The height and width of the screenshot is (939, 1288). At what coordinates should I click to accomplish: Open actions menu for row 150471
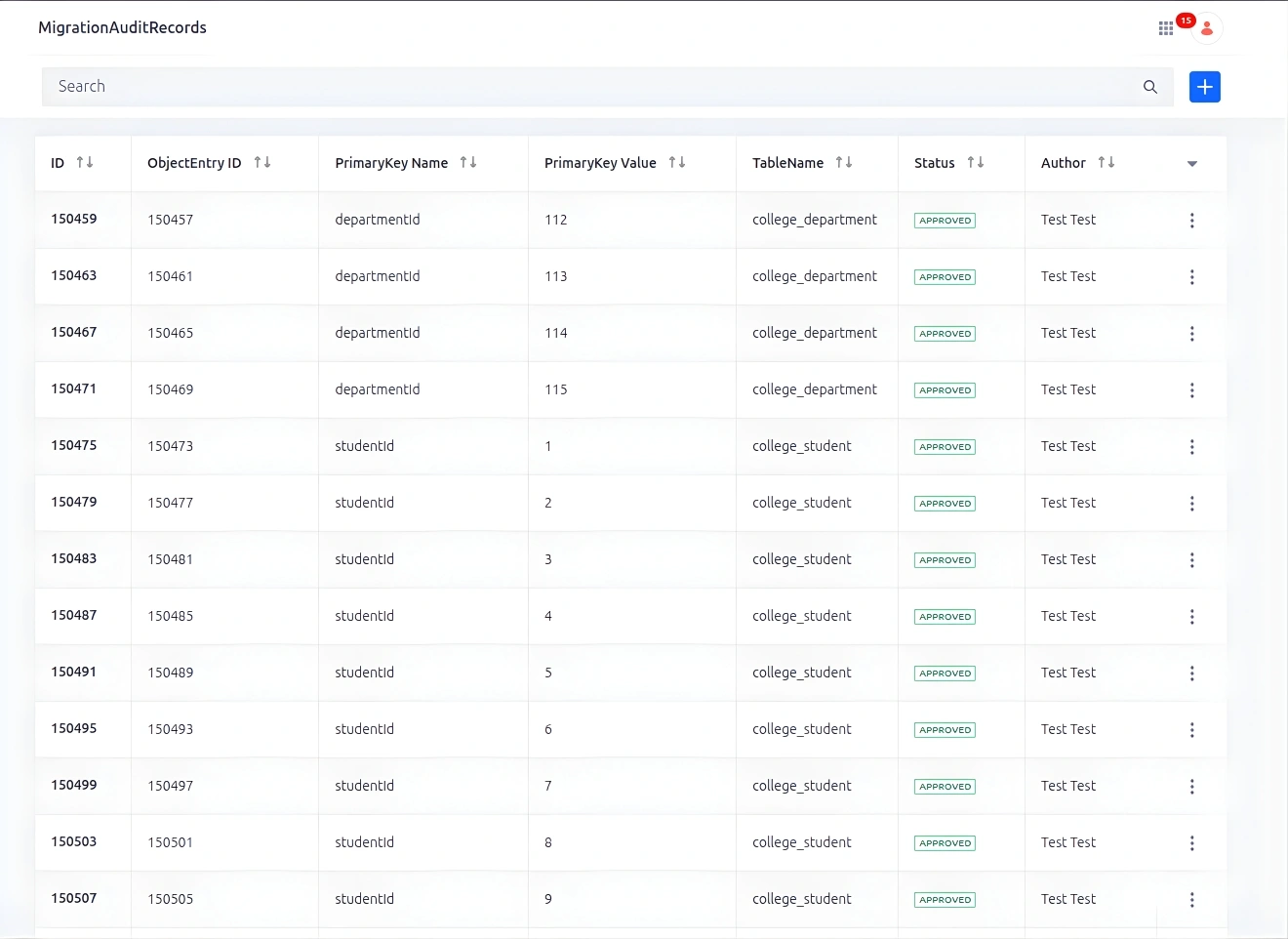[1192, 390]
